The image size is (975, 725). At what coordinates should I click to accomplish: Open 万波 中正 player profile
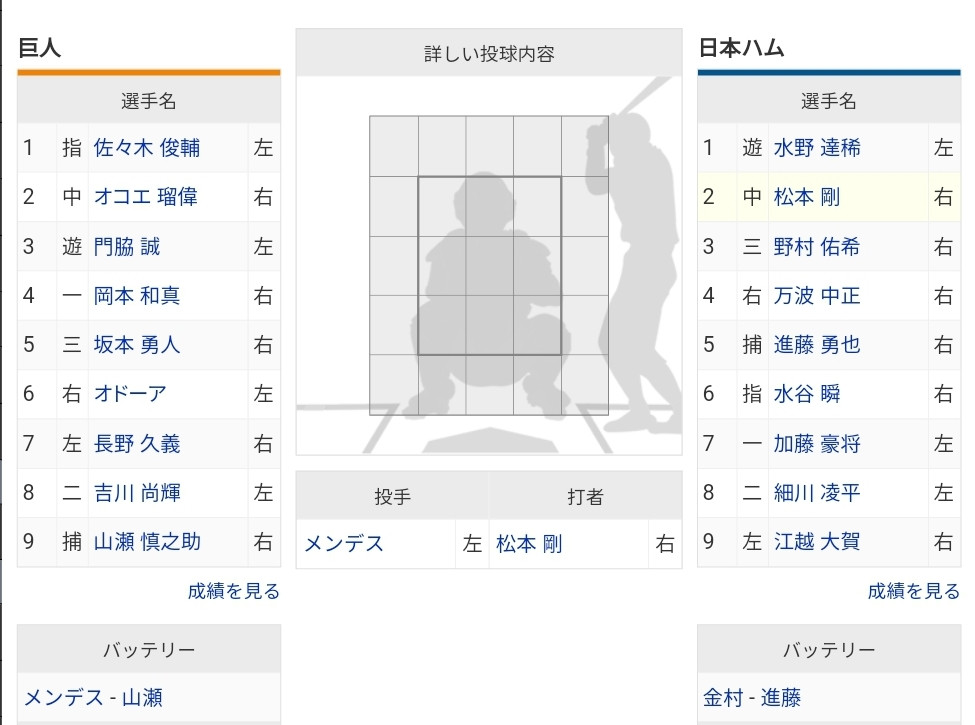pos(817,295)
